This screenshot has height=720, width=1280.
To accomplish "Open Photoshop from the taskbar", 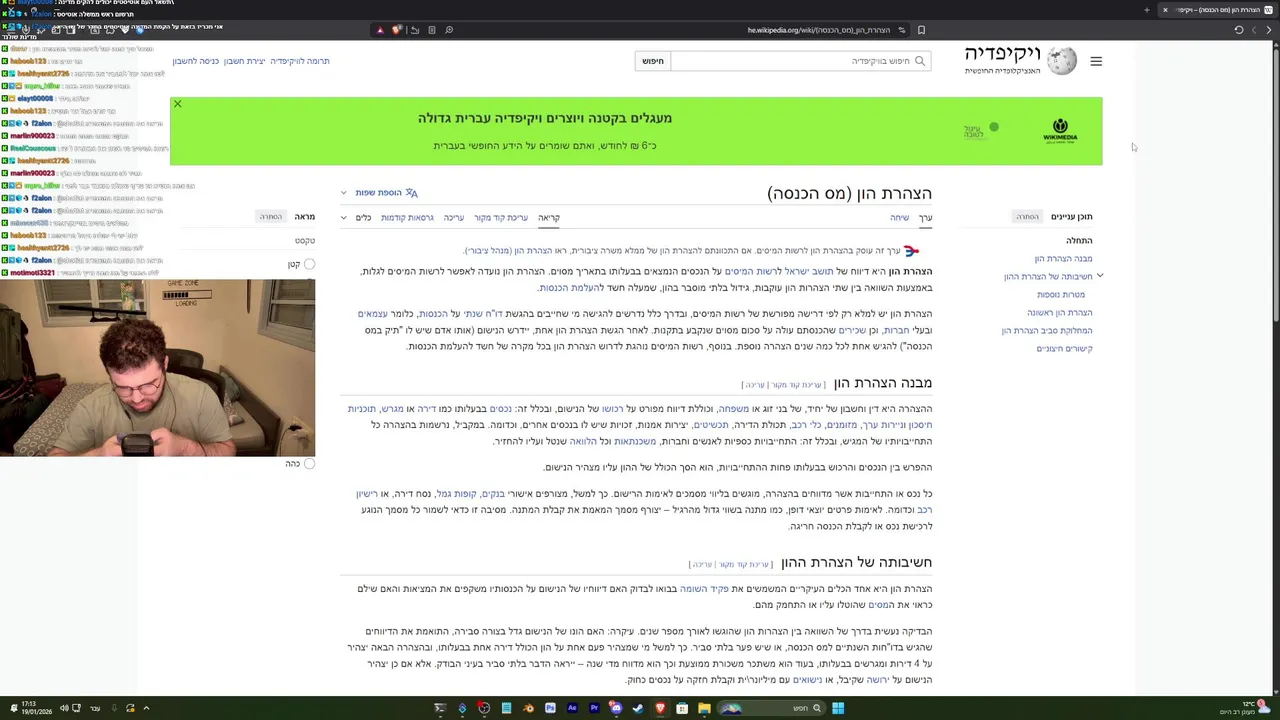I will click(x=550, y=708).
